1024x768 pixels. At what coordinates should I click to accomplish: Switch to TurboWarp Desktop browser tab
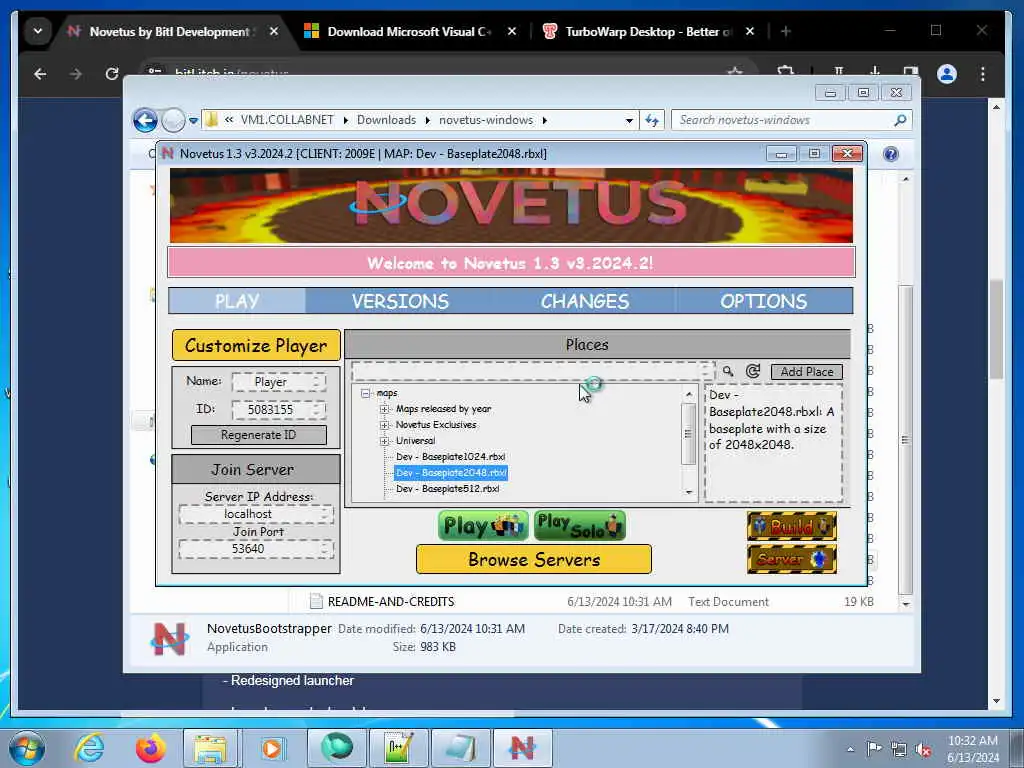pos(649,31)
